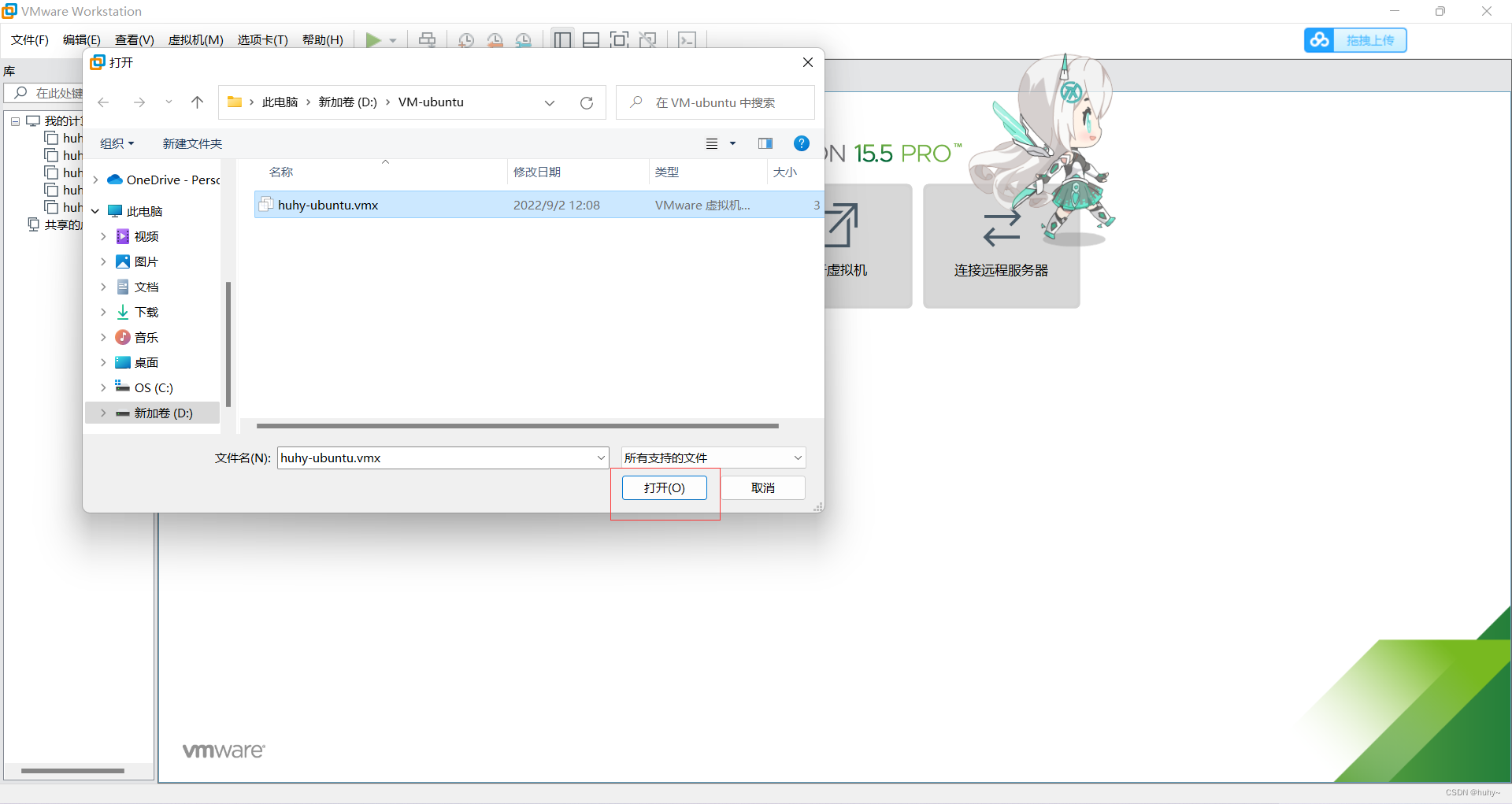Viewport: 1512px width, 804px height.
Task: Collapse the 此电脑 tree node
Action: point(95,212)
